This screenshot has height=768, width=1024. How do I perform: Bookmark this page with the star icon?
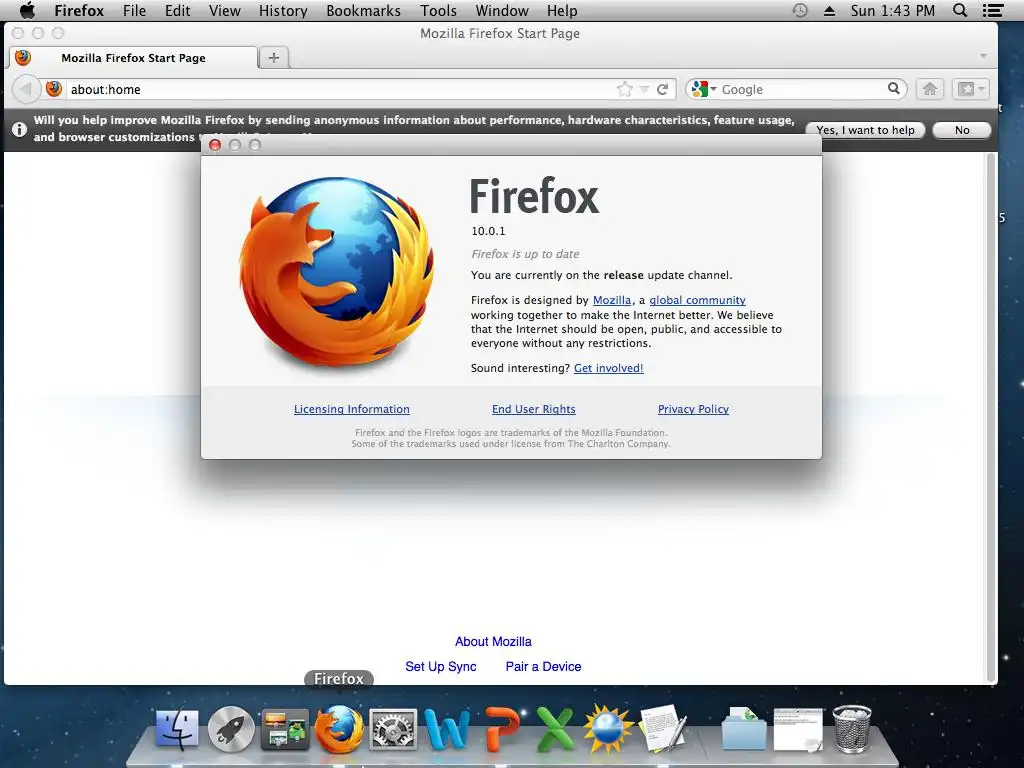tap(624, 89)
